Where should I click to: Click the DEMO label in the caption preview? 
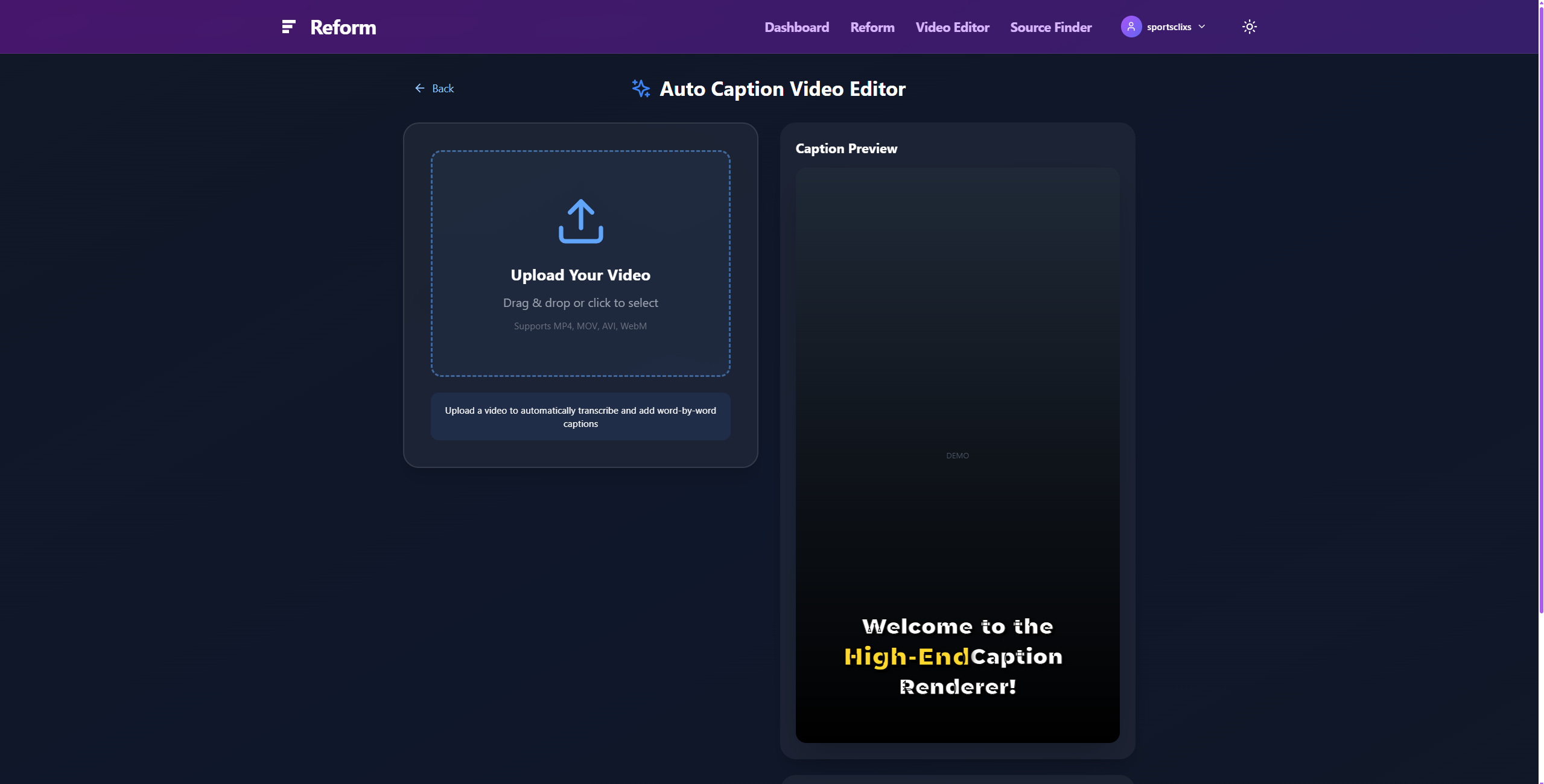click(x=957, y=455)
